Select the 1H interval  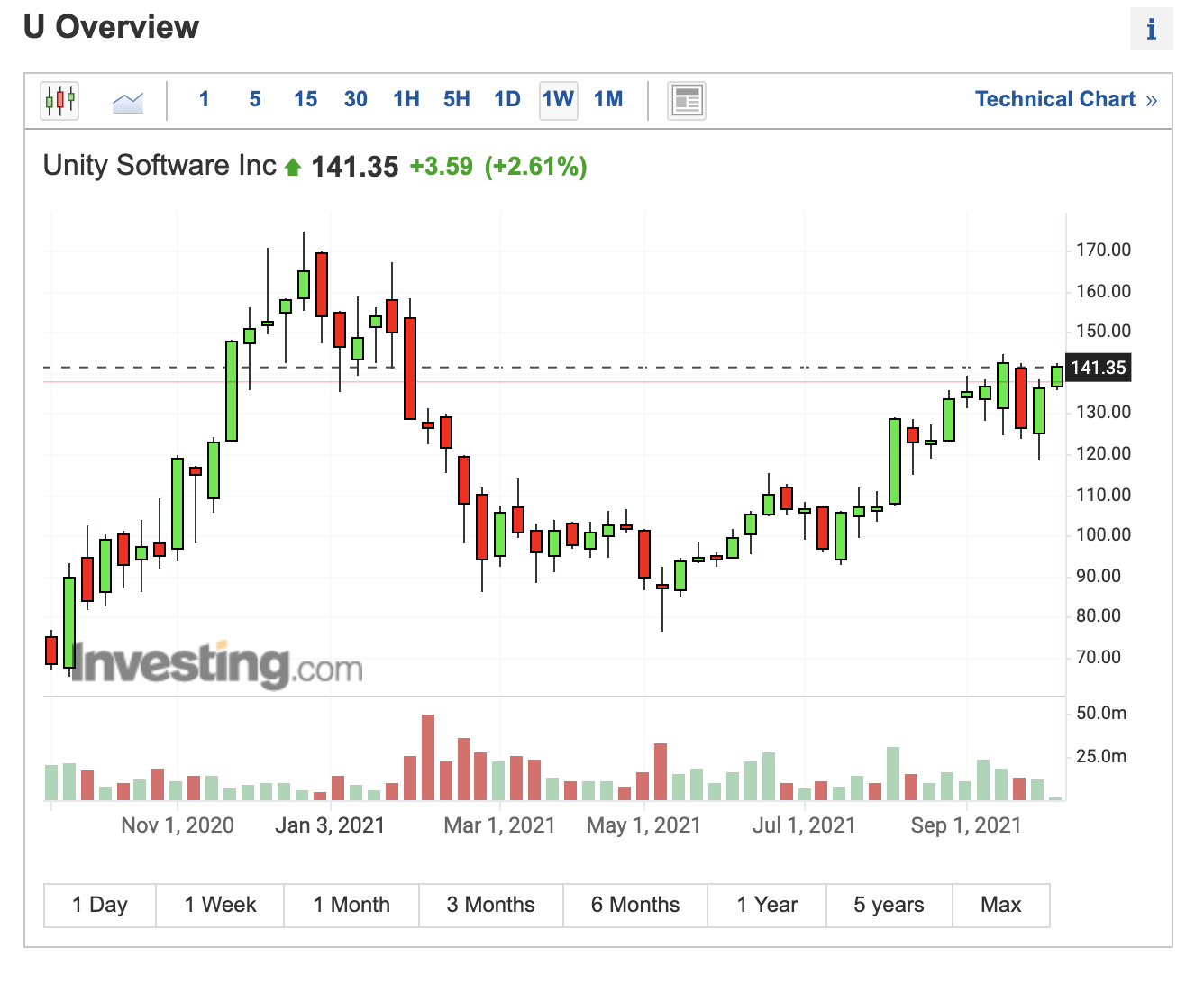click(406, 99)
